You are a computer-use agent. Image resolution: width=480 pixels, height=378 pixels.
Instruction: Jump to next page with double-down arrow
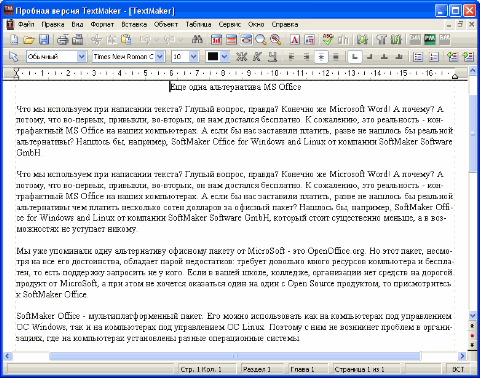point(472,345)
